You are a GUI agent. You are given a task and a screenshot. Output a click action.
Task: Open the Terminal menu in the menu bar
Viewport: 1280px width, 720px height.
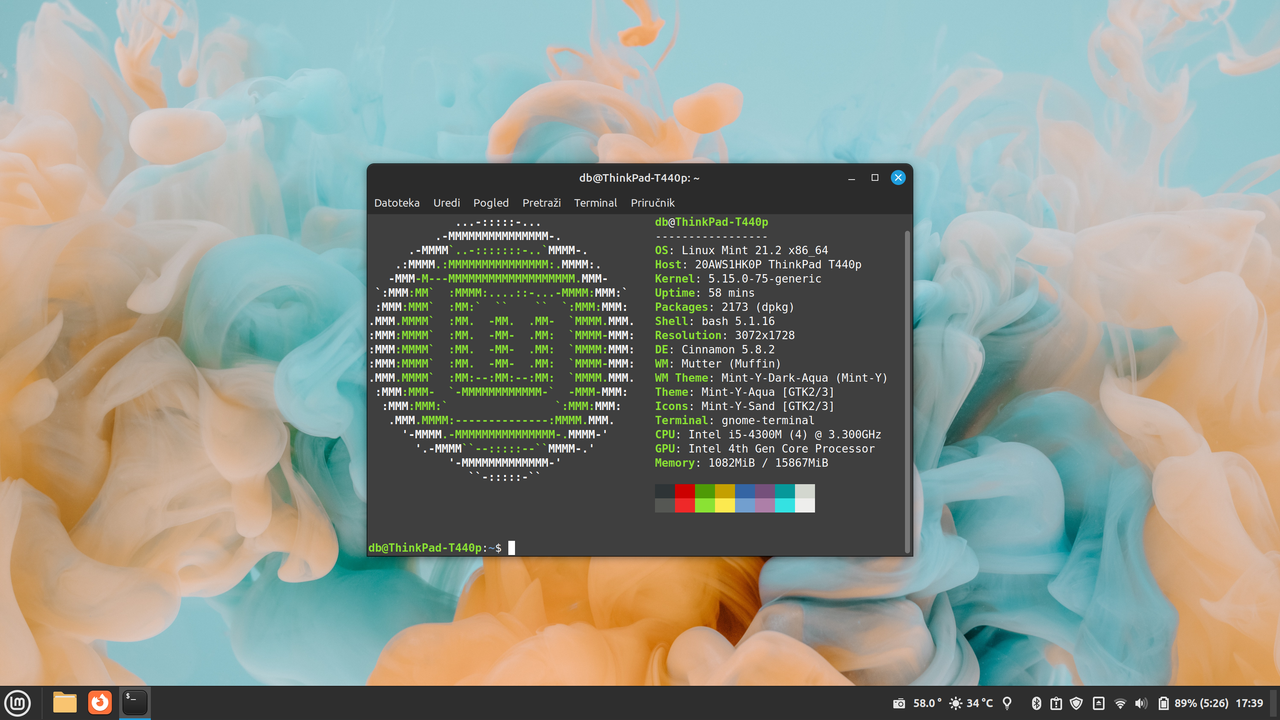(x=596, y=203)
